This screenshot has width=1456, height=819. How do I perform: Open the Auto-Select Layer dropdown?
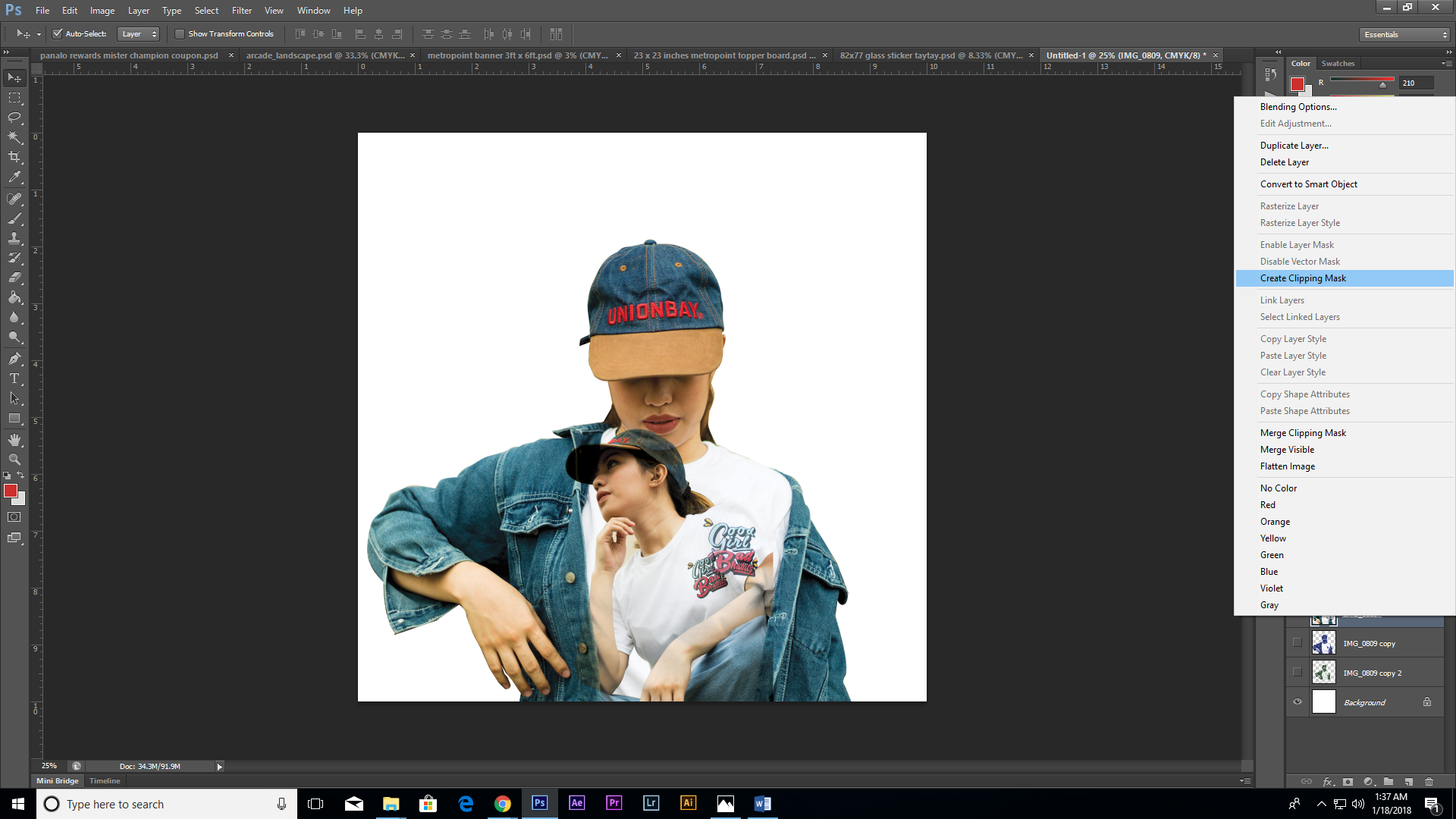(x=139, y=34)
